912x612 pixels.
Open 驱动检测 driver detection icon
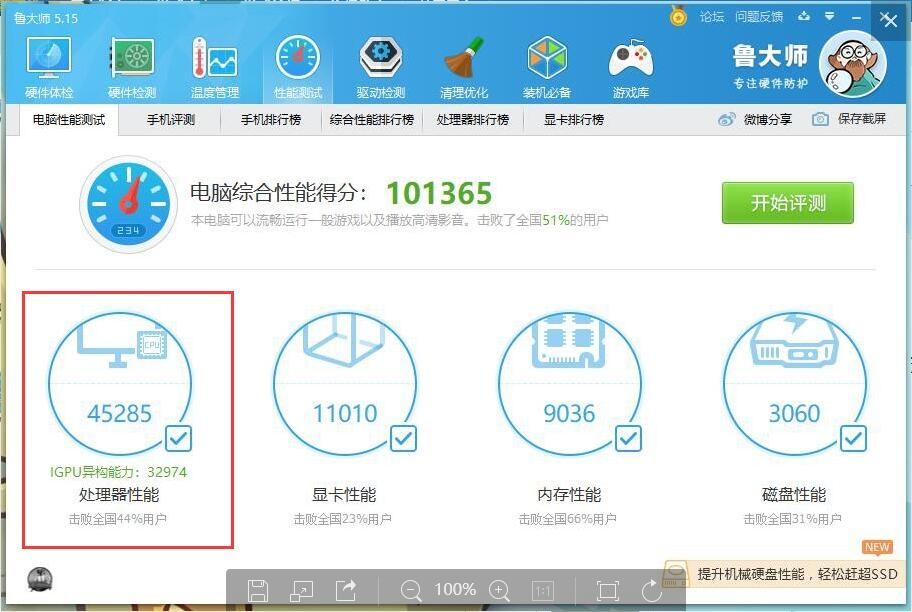(x=381, y=67)
